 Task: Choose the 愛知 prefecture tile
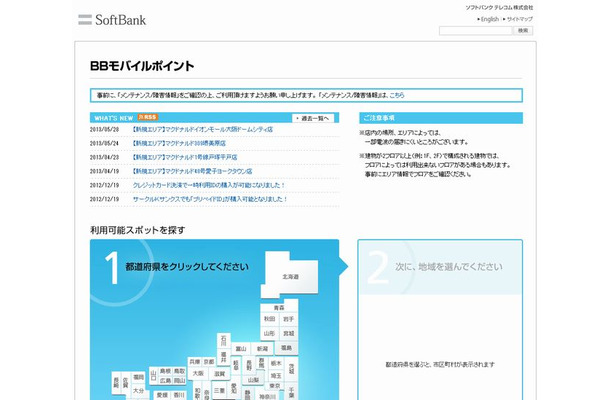coord(234,388)
